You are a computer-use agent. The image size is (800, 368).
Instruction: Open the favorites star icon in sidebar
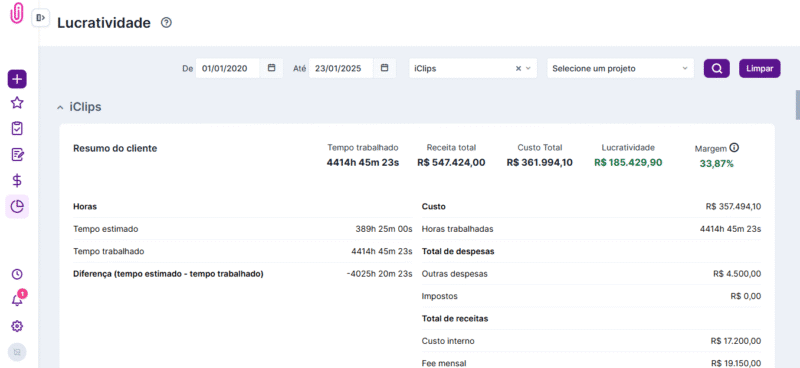tap(17, 103)
